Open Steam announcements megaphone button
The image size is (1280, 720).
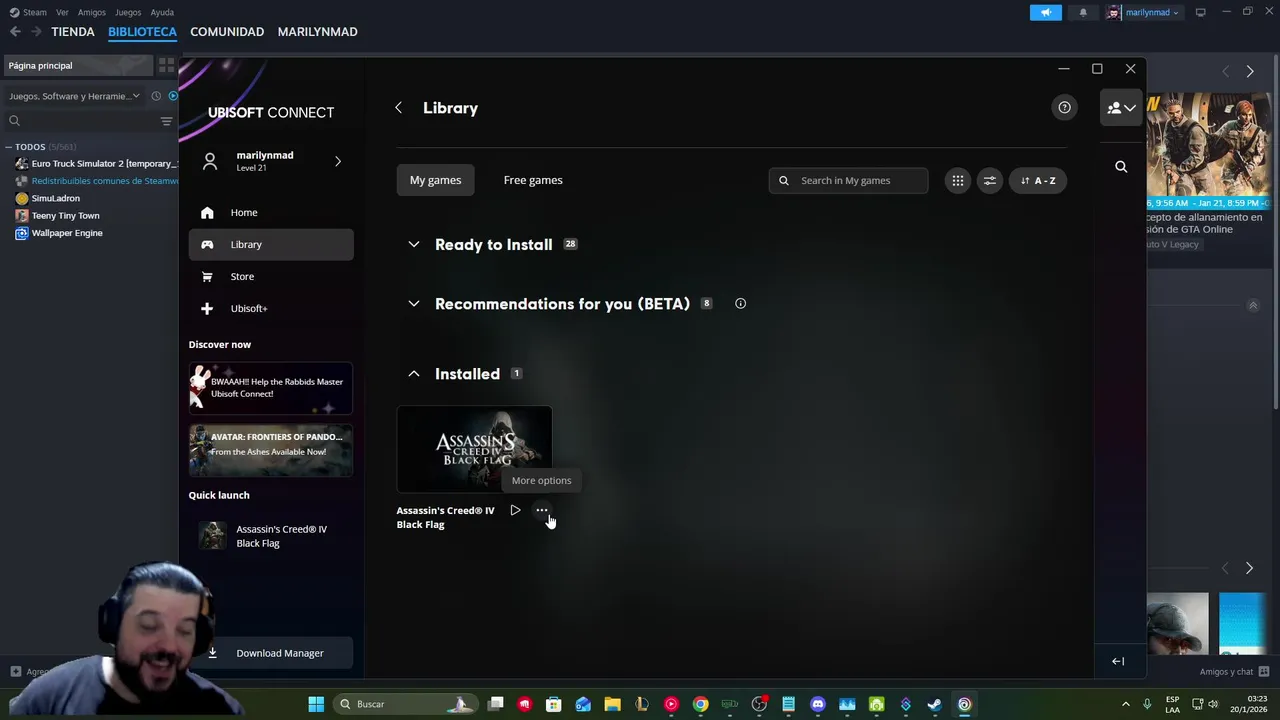point(1045,13)
